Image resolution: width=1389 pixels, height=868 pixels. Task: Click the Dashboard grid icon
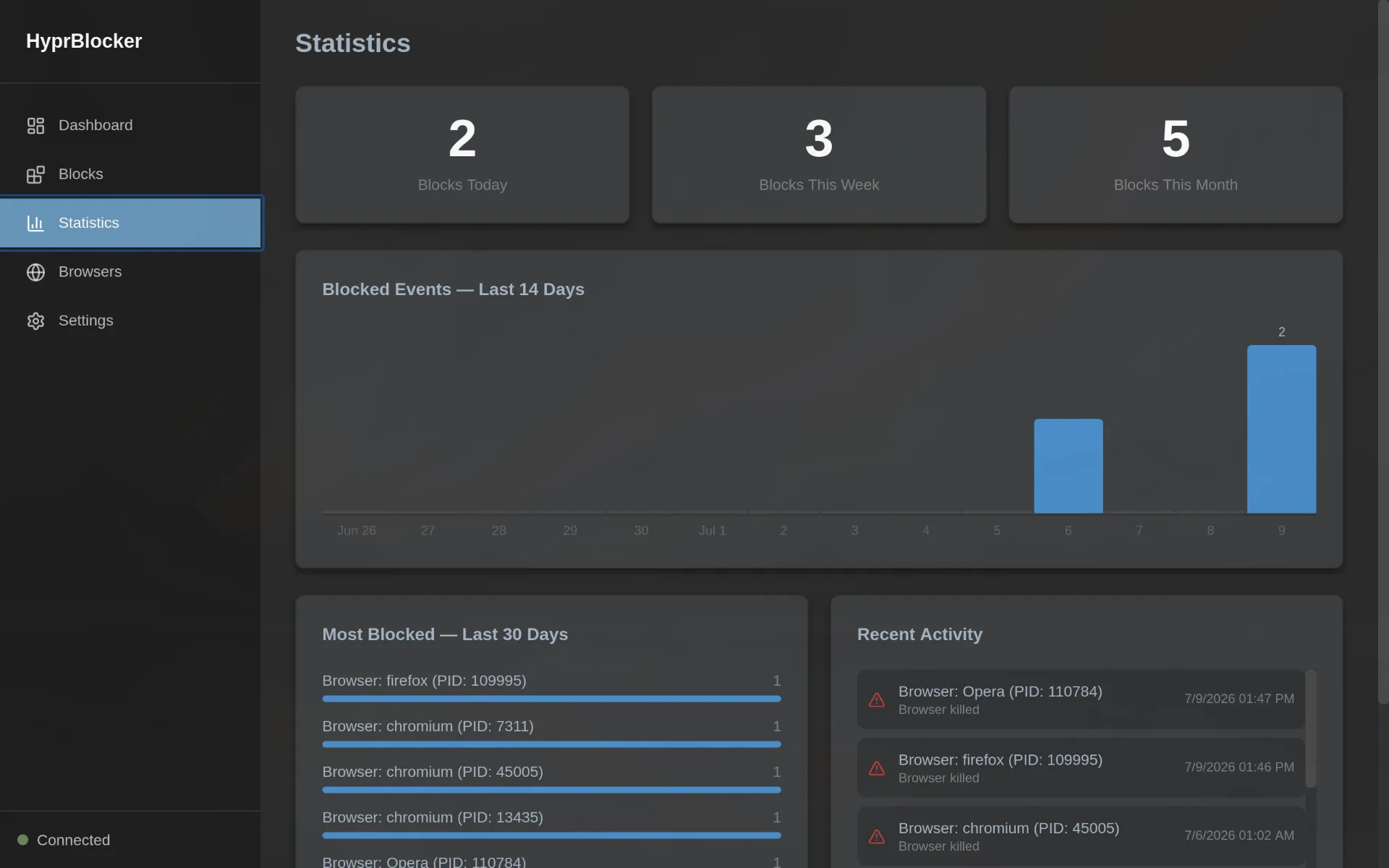coord(35,126)
